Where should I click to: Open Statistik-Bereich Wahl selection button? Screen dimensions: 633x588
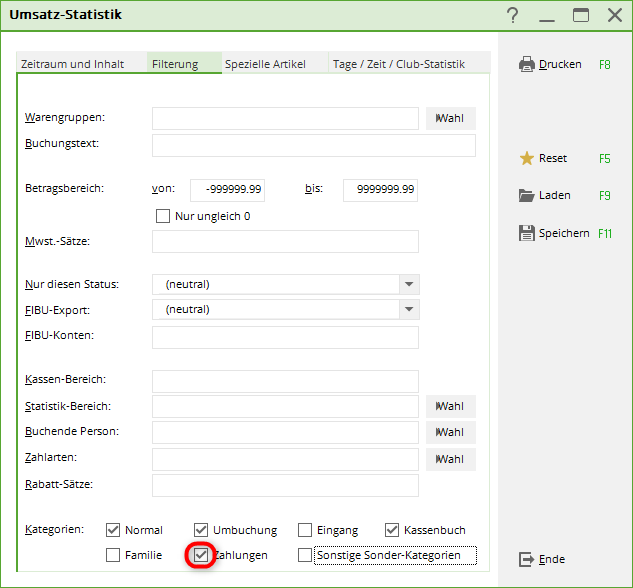tap(450, 406)
